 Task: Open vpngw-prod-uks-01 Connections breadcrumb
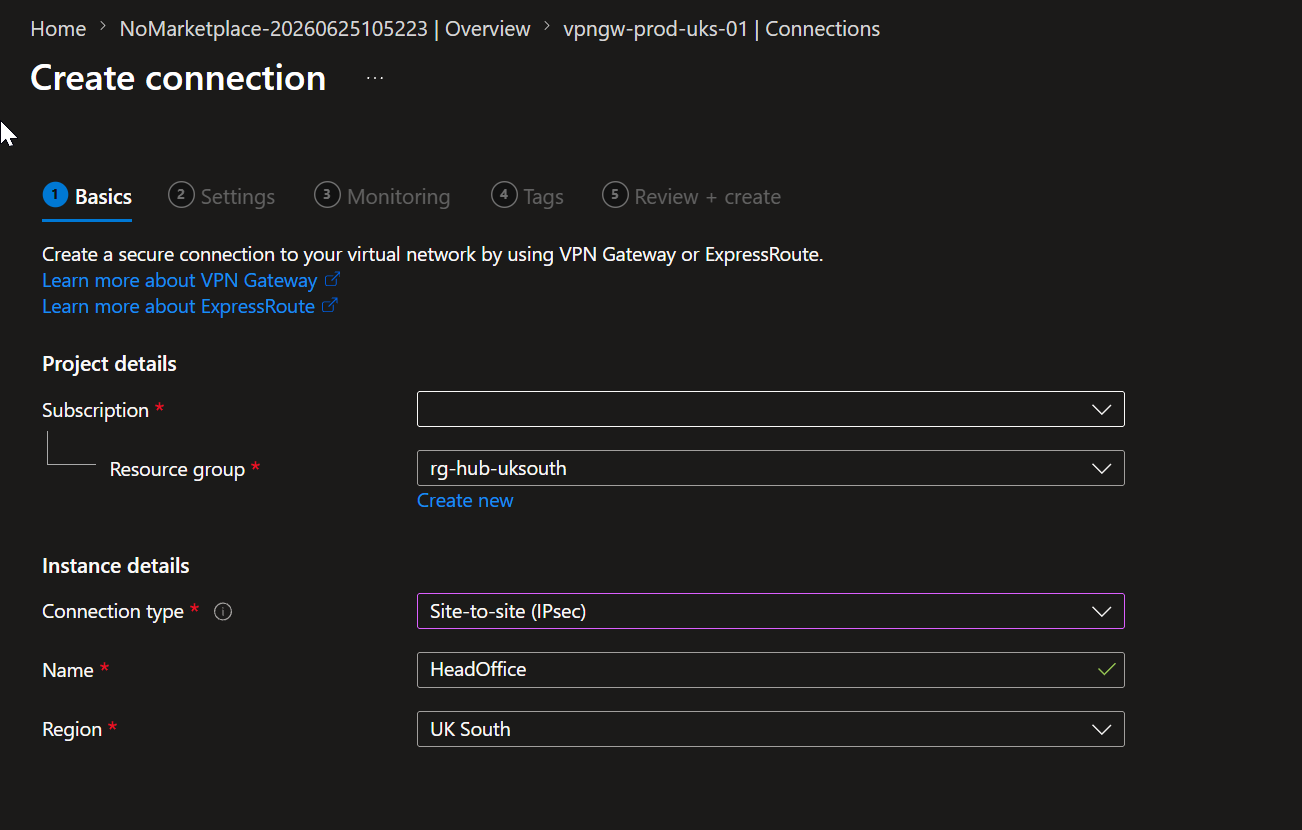722,29
